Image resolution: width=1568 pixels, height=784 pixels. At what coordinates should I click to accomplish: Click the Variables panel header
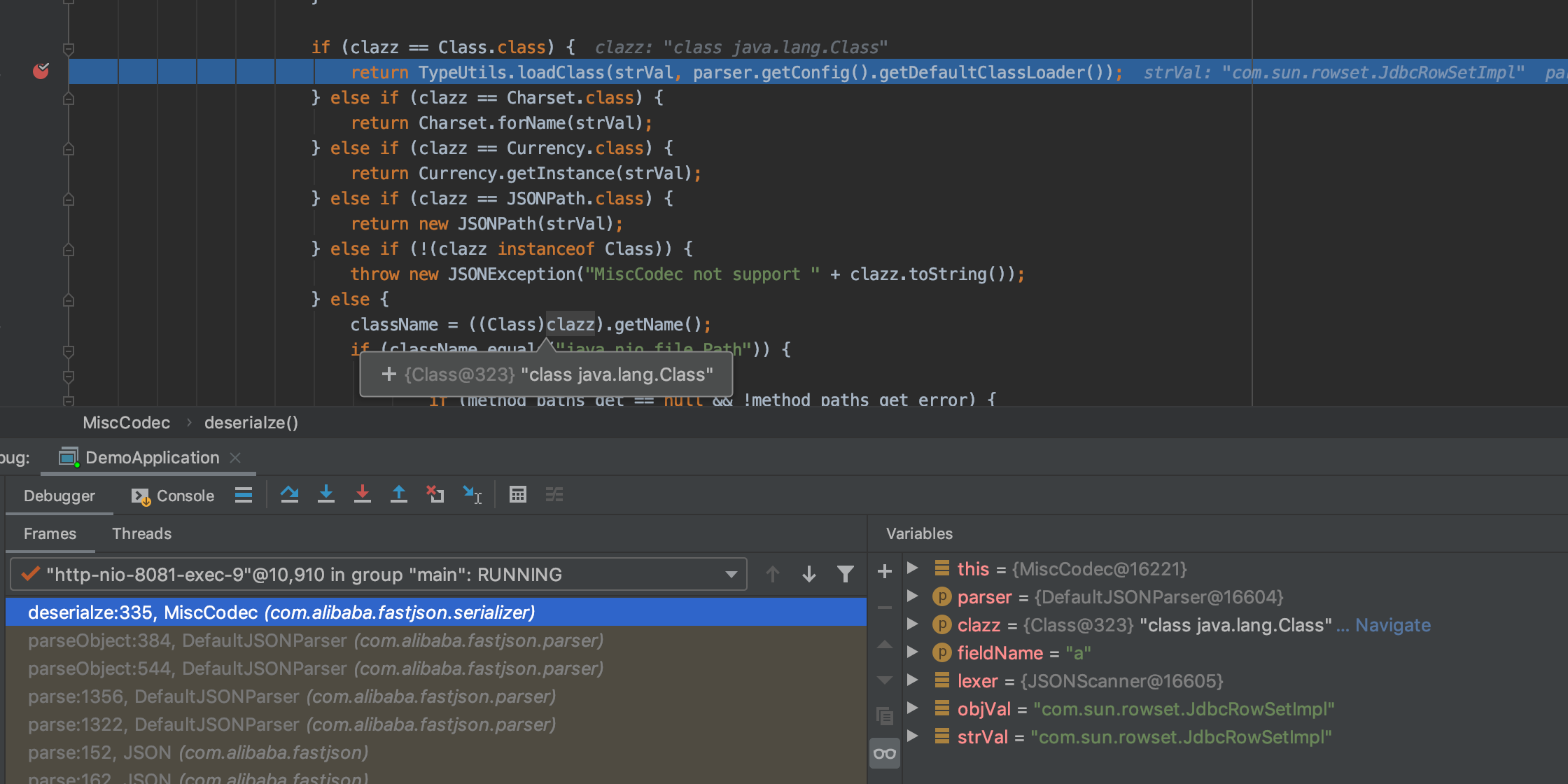pos(919,533)
